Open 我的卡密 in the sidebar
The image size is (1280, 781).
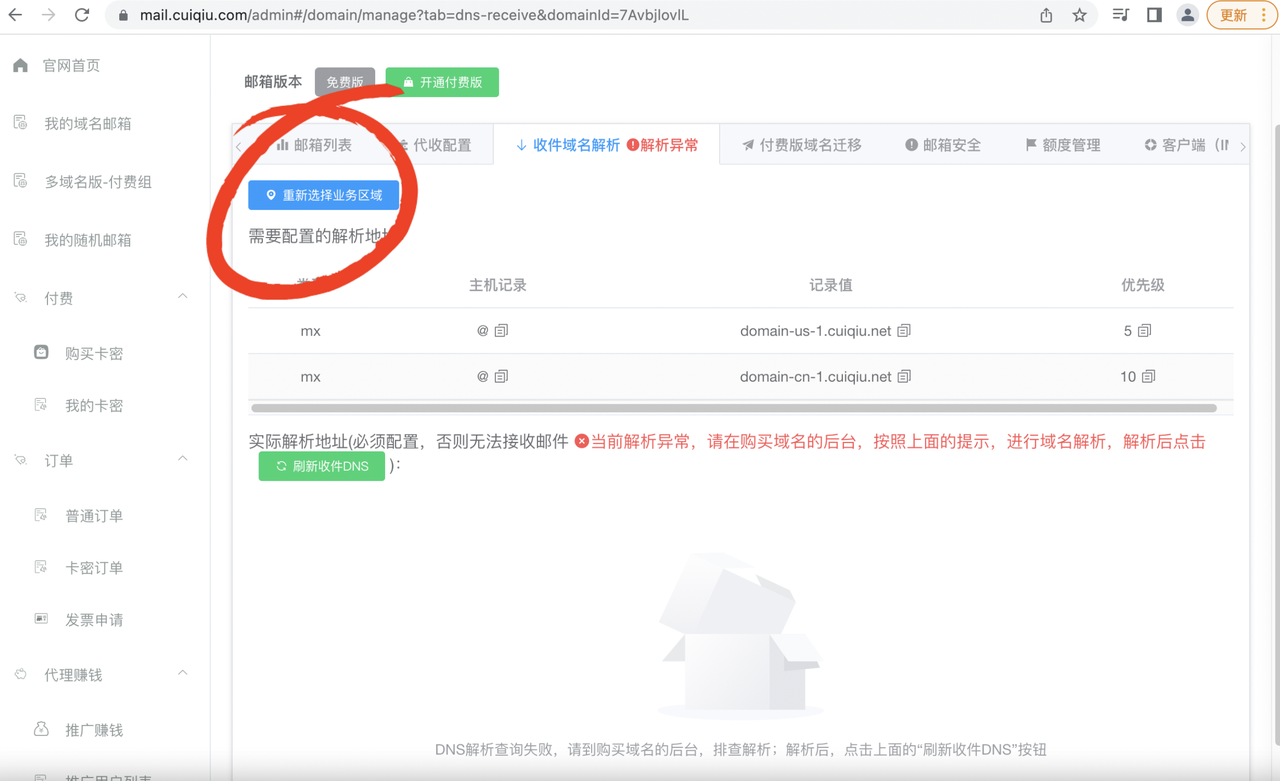point(94,405)
